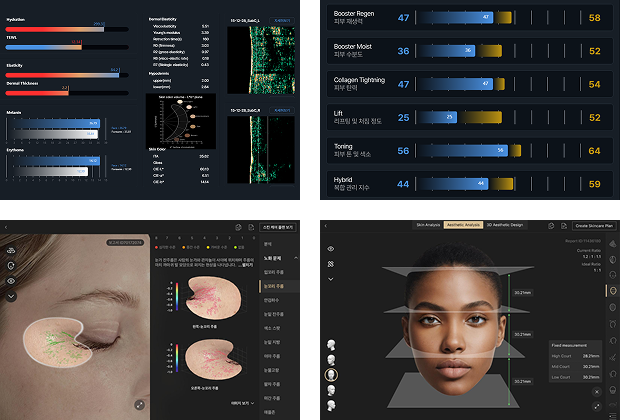This screenshot has width=620, height=420.
Task: Click the Dermal Thickness gradient bar
Action: tap(67, 93)
